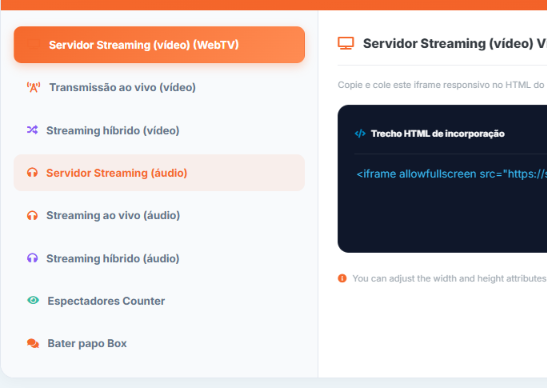Open Espectadores Counter menu item

159,301
